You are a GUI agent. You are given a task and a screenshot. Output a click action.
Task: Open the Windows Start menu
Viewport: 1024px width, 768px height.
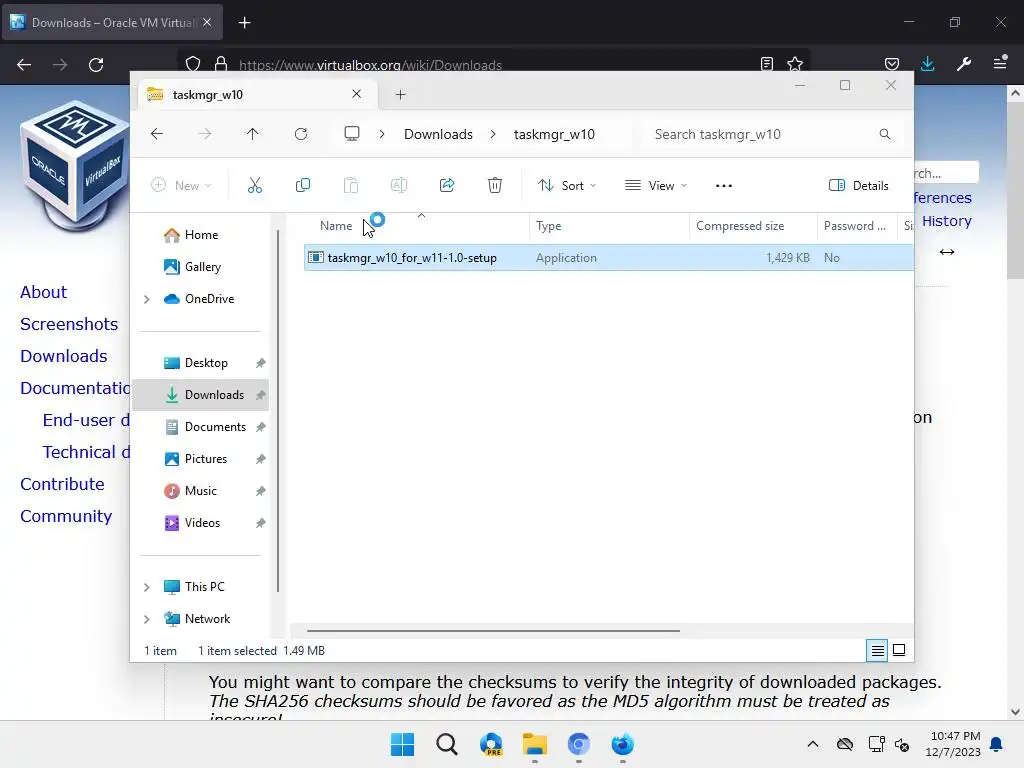point(402,744)
